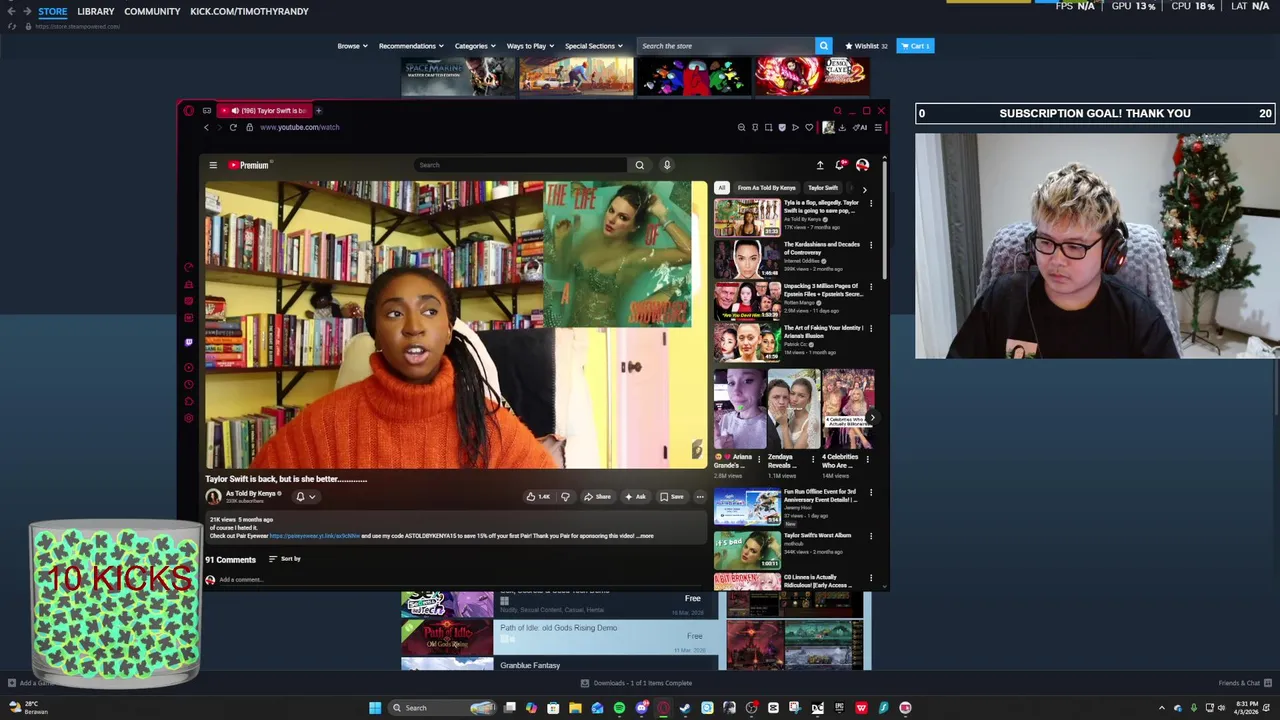Open the YouTube upload icon
Screen dimensions: 1280x720
click(820, 165)
